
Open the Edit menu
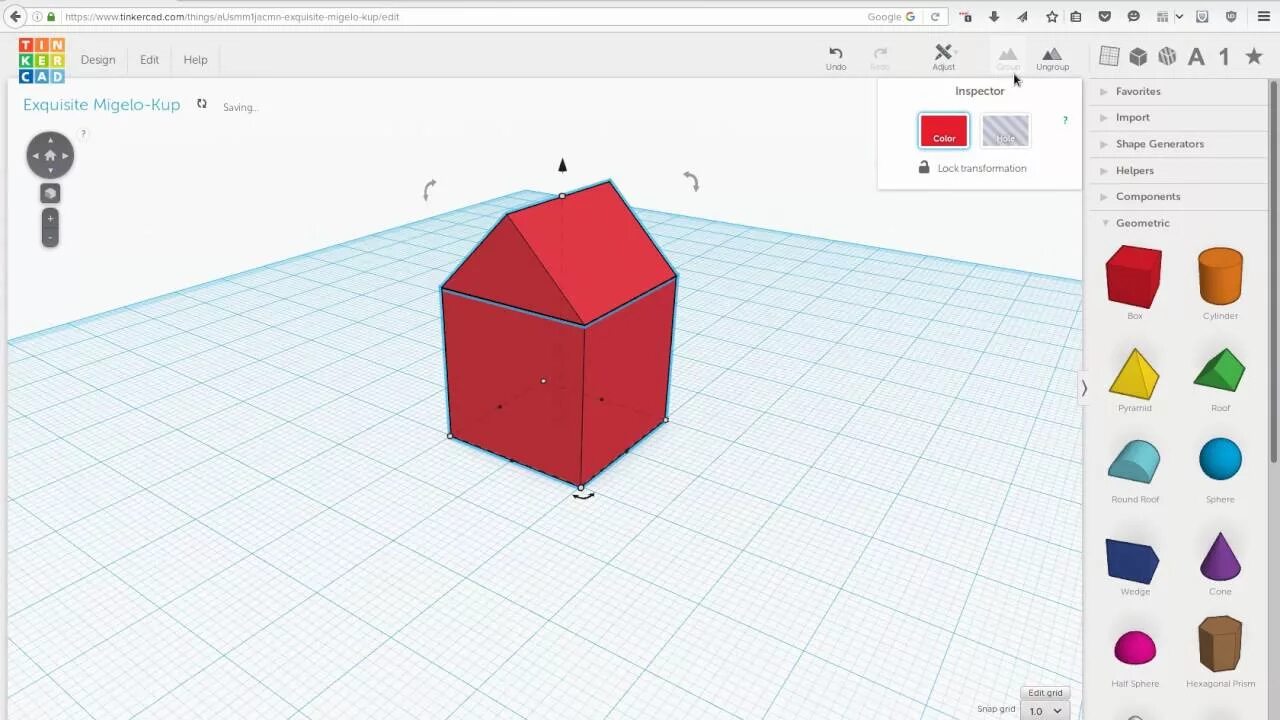(x=149, y=60)
